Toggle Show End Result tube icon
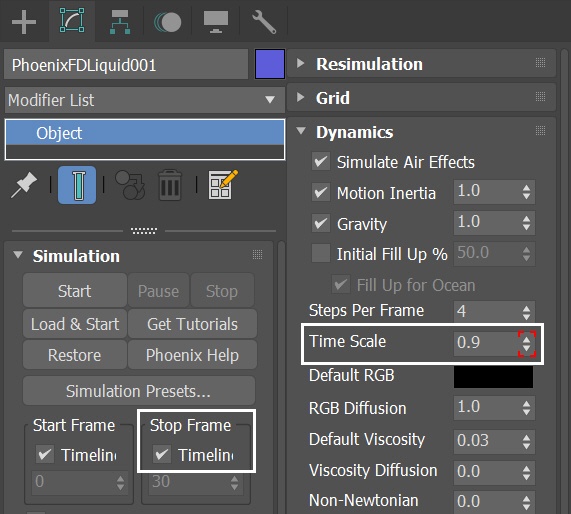Viewport: 571px width, 514px height. click(x=77, y=185)
